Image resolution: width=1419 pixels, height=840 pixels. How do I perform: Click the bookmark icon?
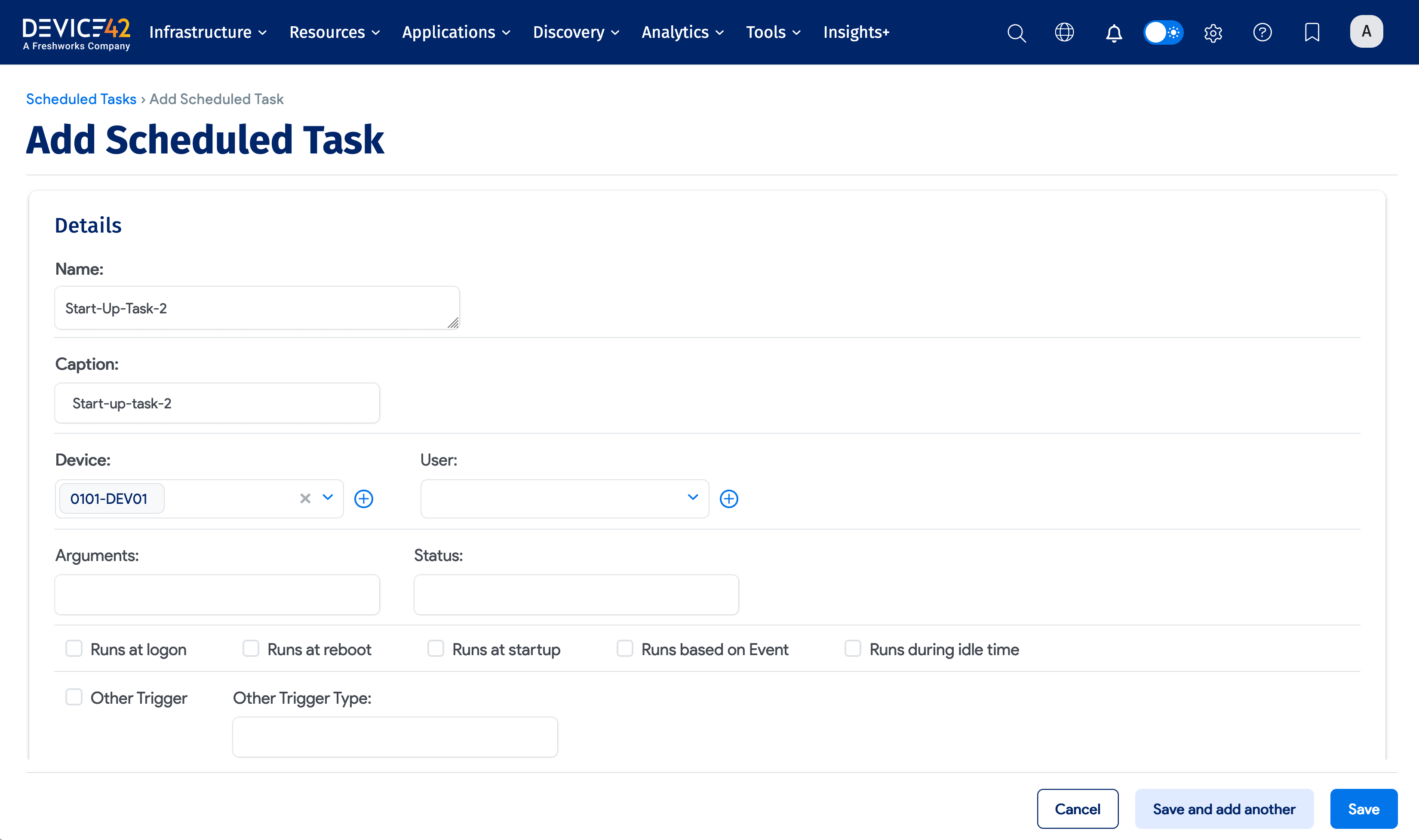(x=1312, y=32)
